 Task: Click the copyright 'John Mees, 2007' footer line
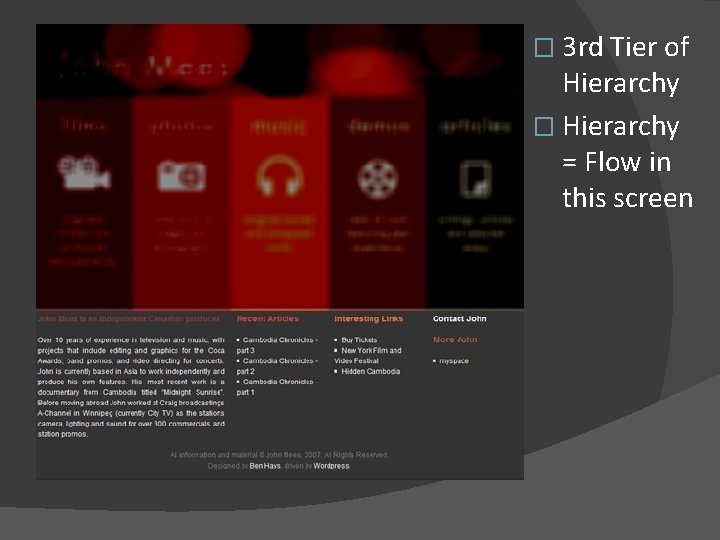tap(279, 455)
